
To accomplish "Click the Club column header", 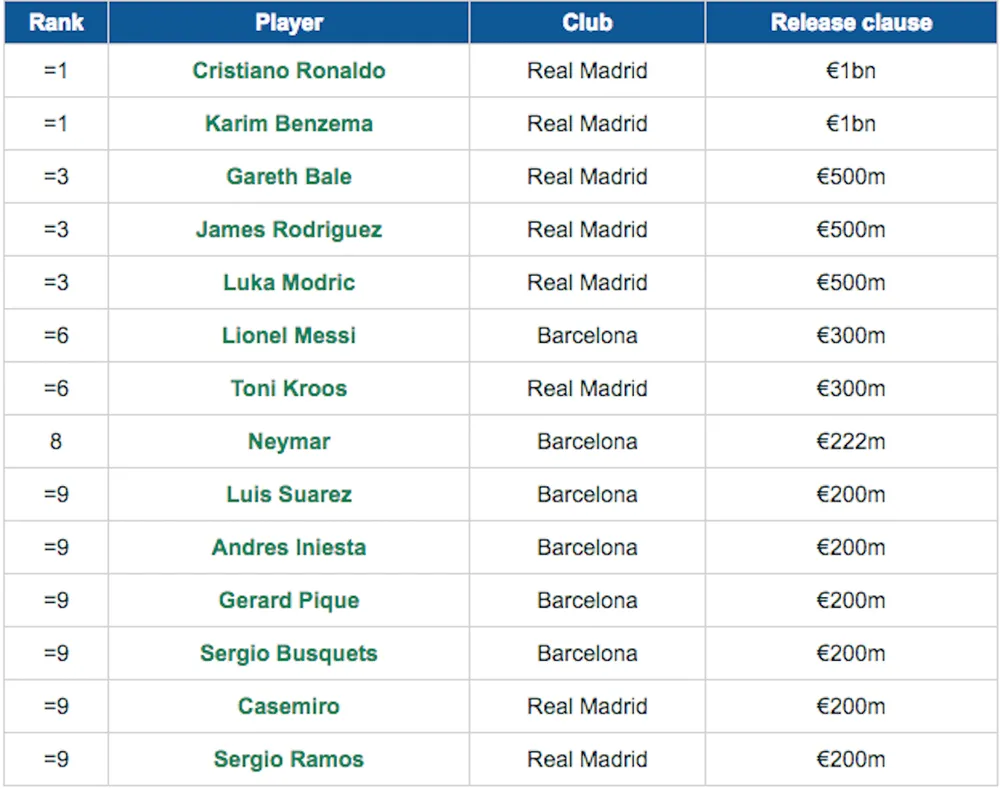I will tap(587, 22).
